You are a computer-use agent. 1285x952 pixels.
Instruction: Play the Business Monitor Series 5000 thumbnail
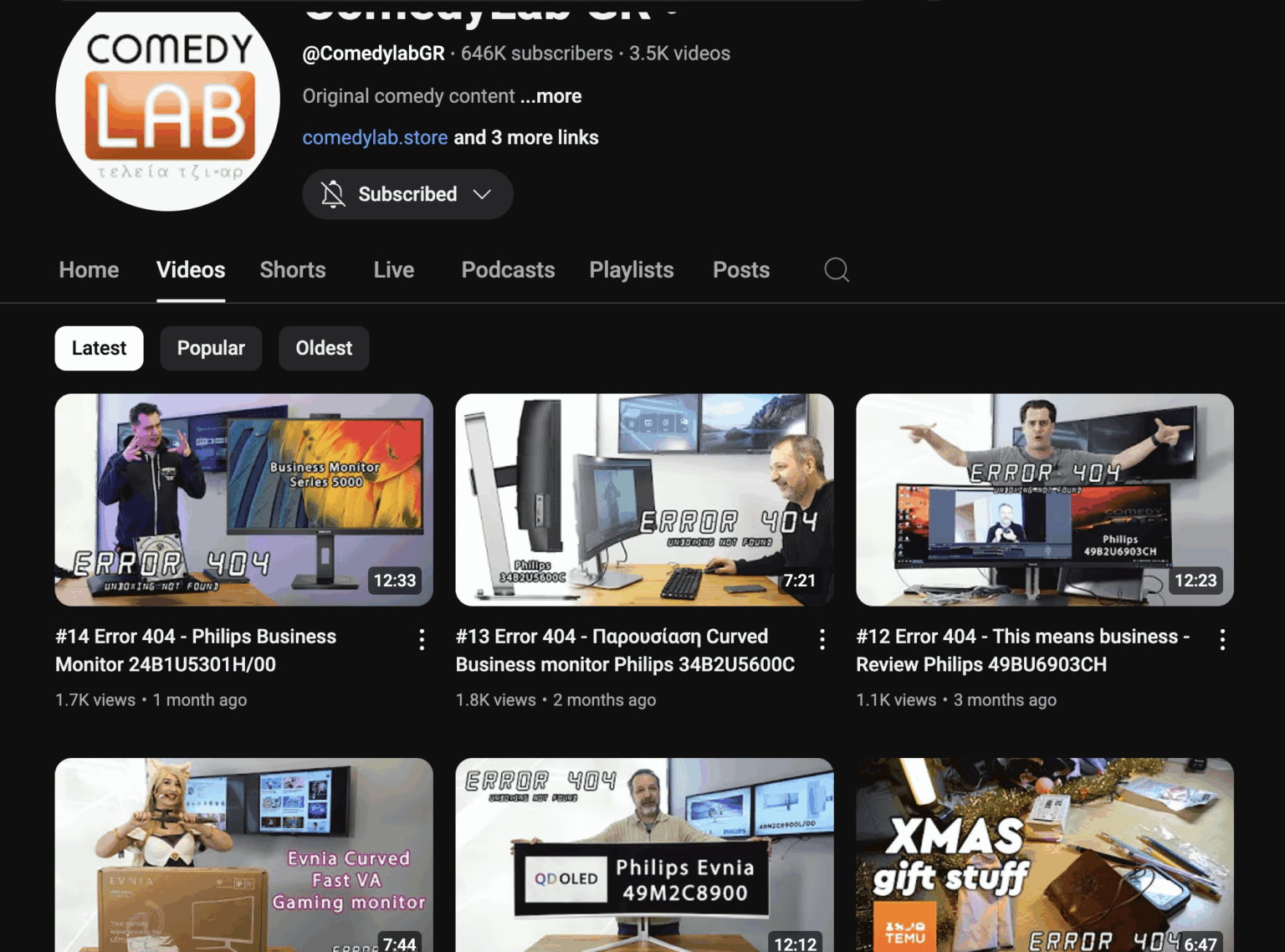244,499
